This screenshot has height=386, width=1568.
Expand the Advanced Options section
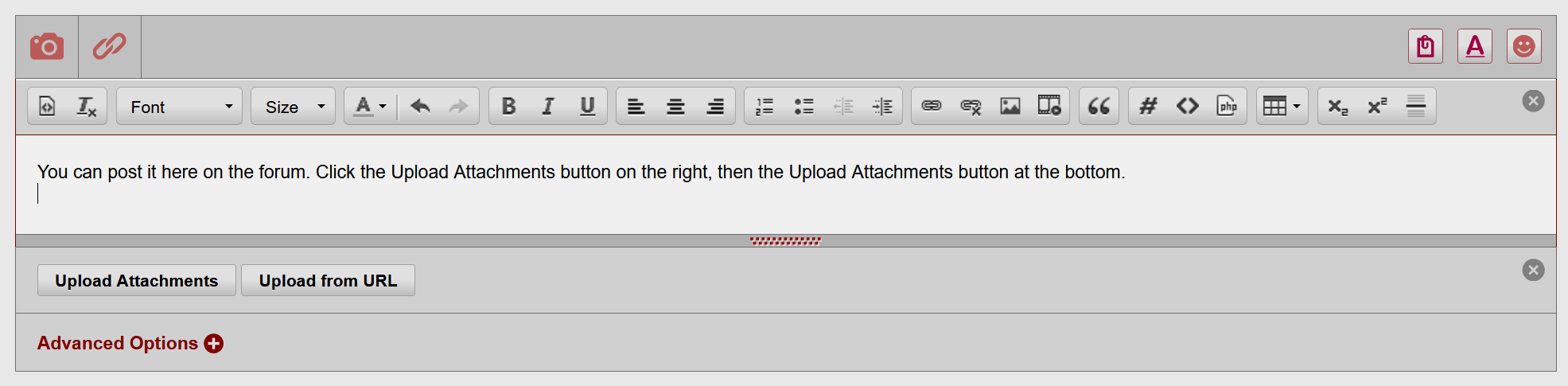pos(130,343)
